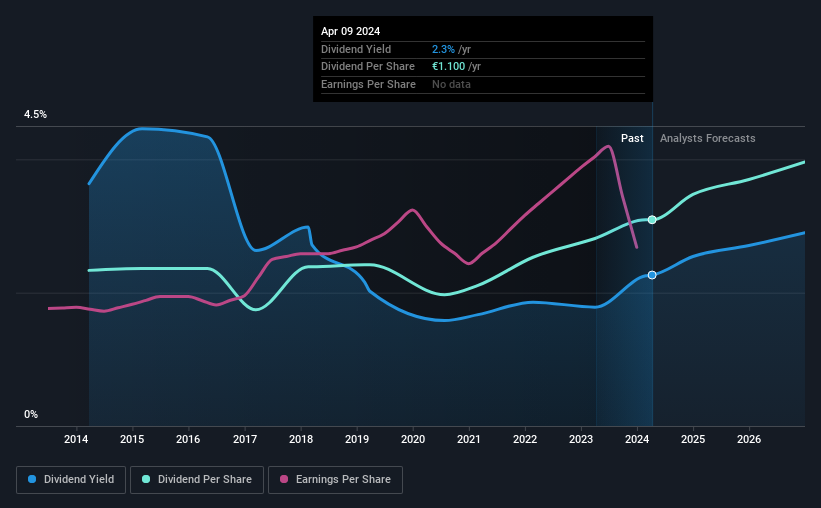The width and height of the screenshot is (821, 508).
Task: Click the Apr 09 2024 tooltip date
Action: (350, 31)
